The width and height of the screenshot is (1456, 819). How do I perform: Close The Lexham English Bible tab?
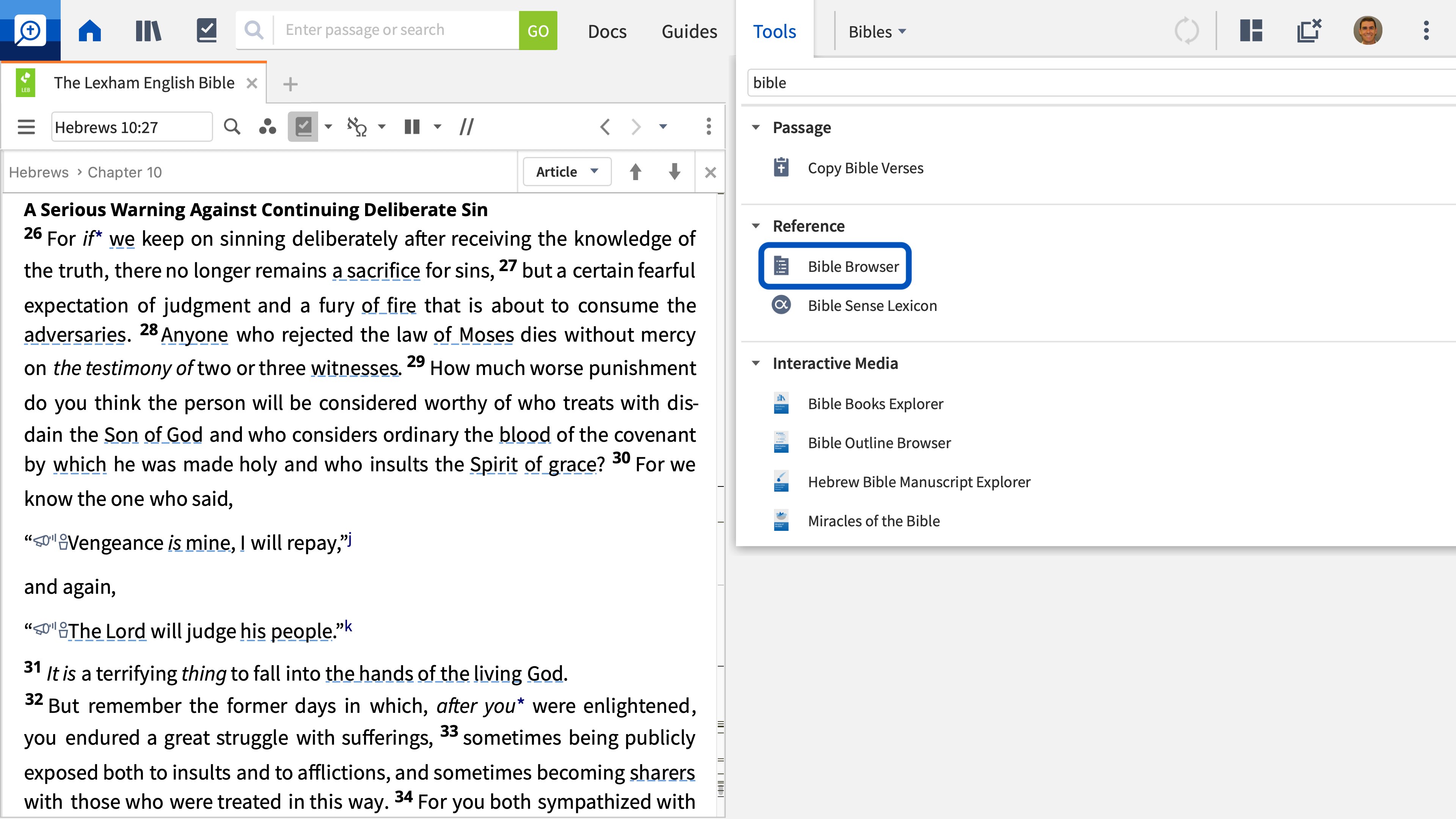[252, 84]
